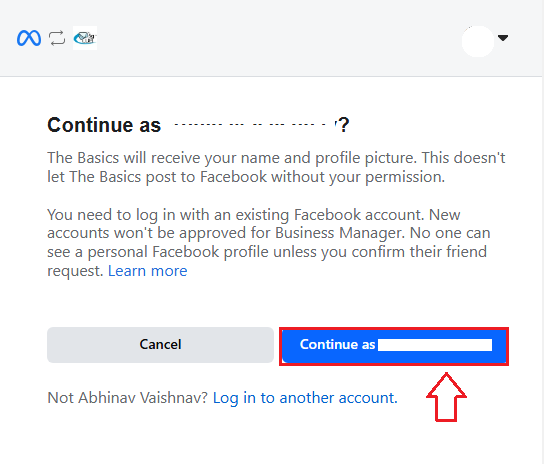Click the blue Continue as button
This screenshot has width=544, height=464.
394,346
